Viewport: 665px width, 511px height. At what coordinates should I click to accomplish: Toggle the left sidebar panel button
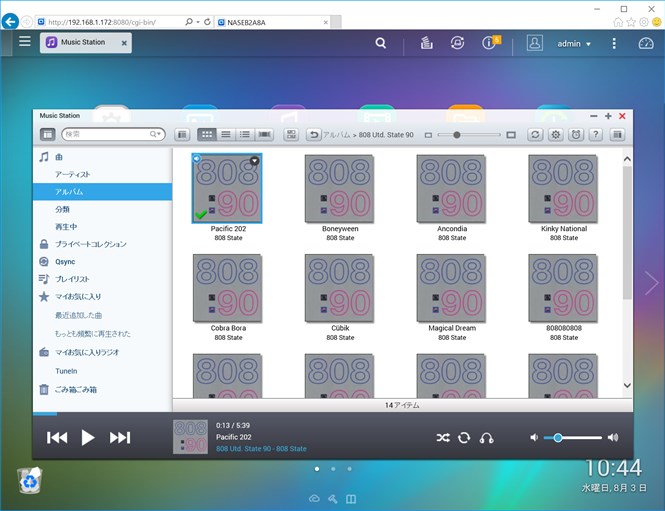coord(48,134)
